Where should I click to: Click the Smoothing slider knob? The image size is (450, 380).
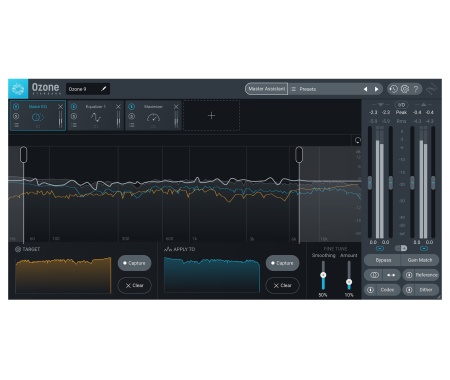323,275
